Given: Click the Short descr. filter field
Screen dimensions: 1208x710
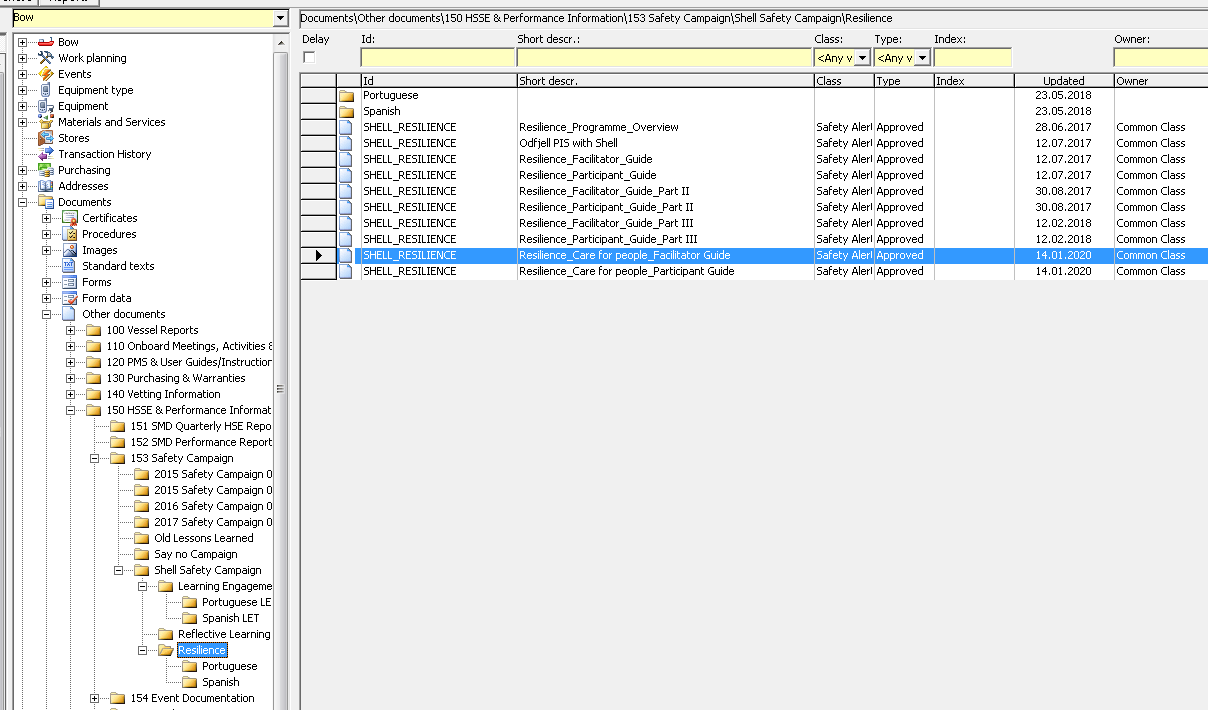Looking at the screenshot, I should pyautogui.click(x=664, y=58).
